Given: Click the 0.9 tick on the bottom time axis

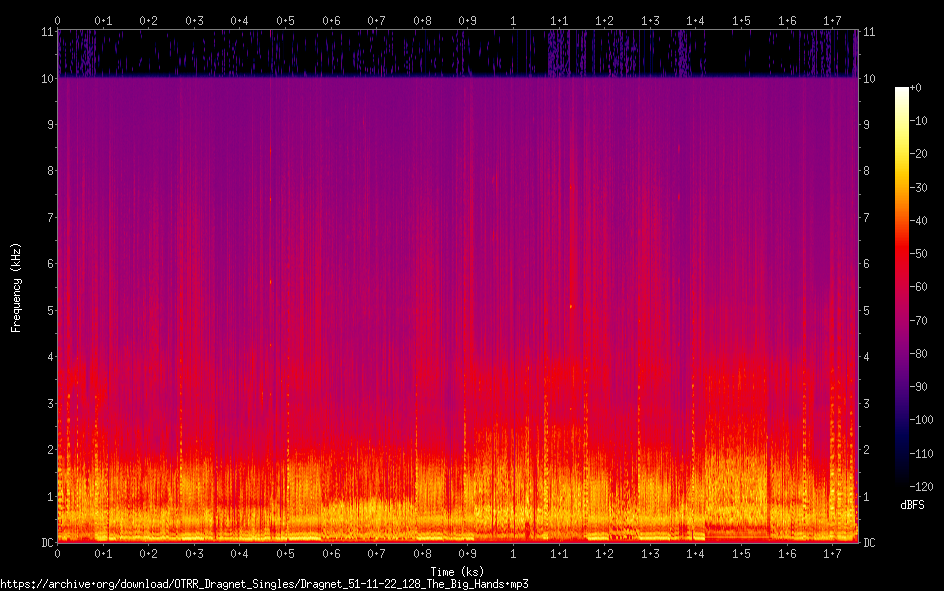Looking at the screenshot, I should pos(467,553).
